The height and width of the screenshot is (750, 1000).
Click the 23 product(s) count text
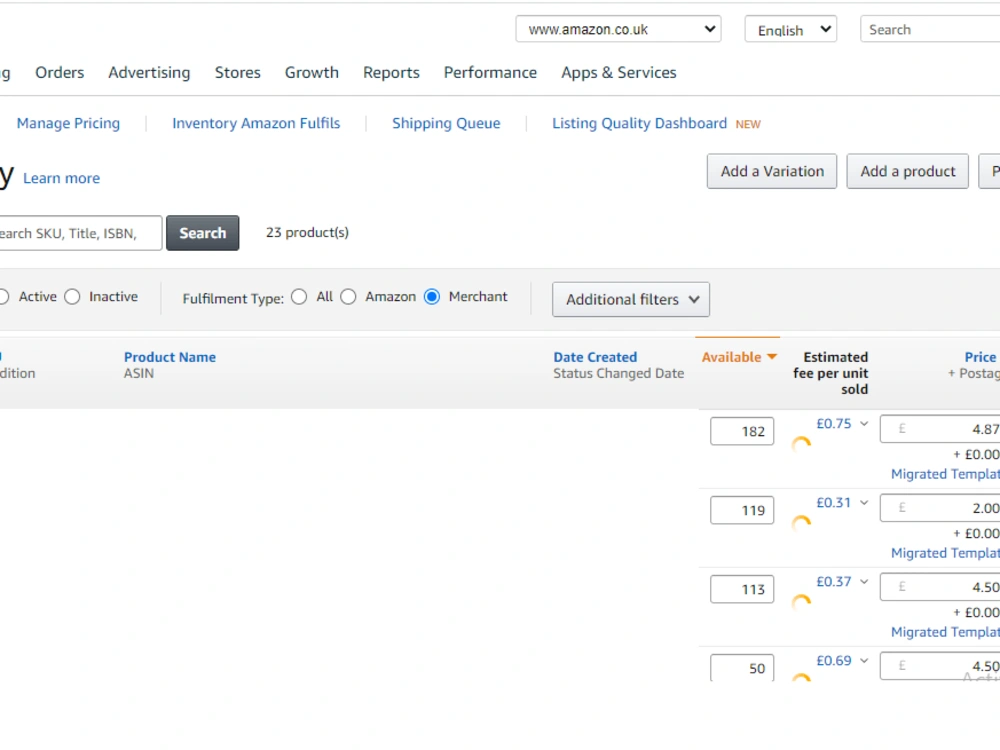click(x=307, y=233)
